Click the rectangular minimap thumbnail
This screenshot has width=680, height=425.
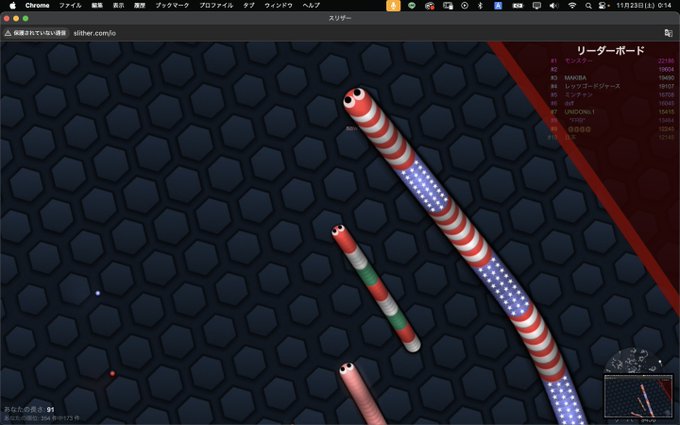tap(638, 396)
